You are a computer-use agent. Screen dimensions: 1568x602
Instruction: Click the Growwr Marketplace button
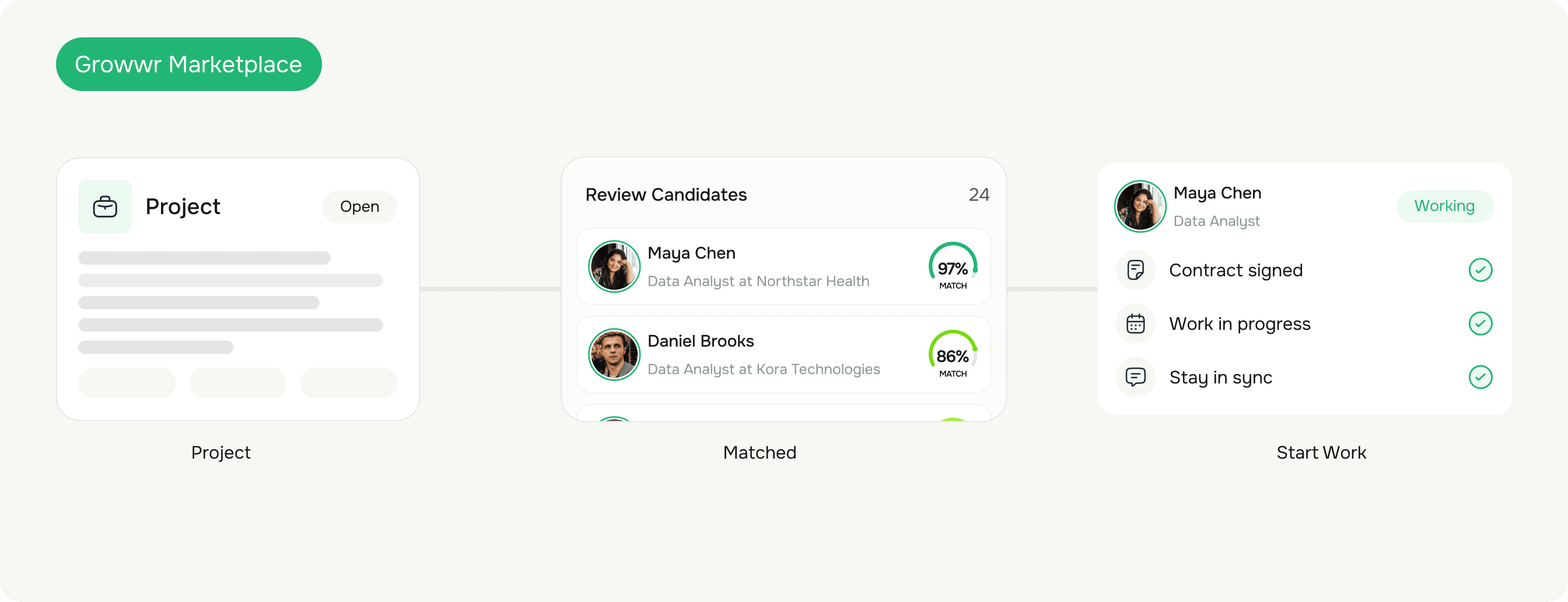click(x=188, y=64)
